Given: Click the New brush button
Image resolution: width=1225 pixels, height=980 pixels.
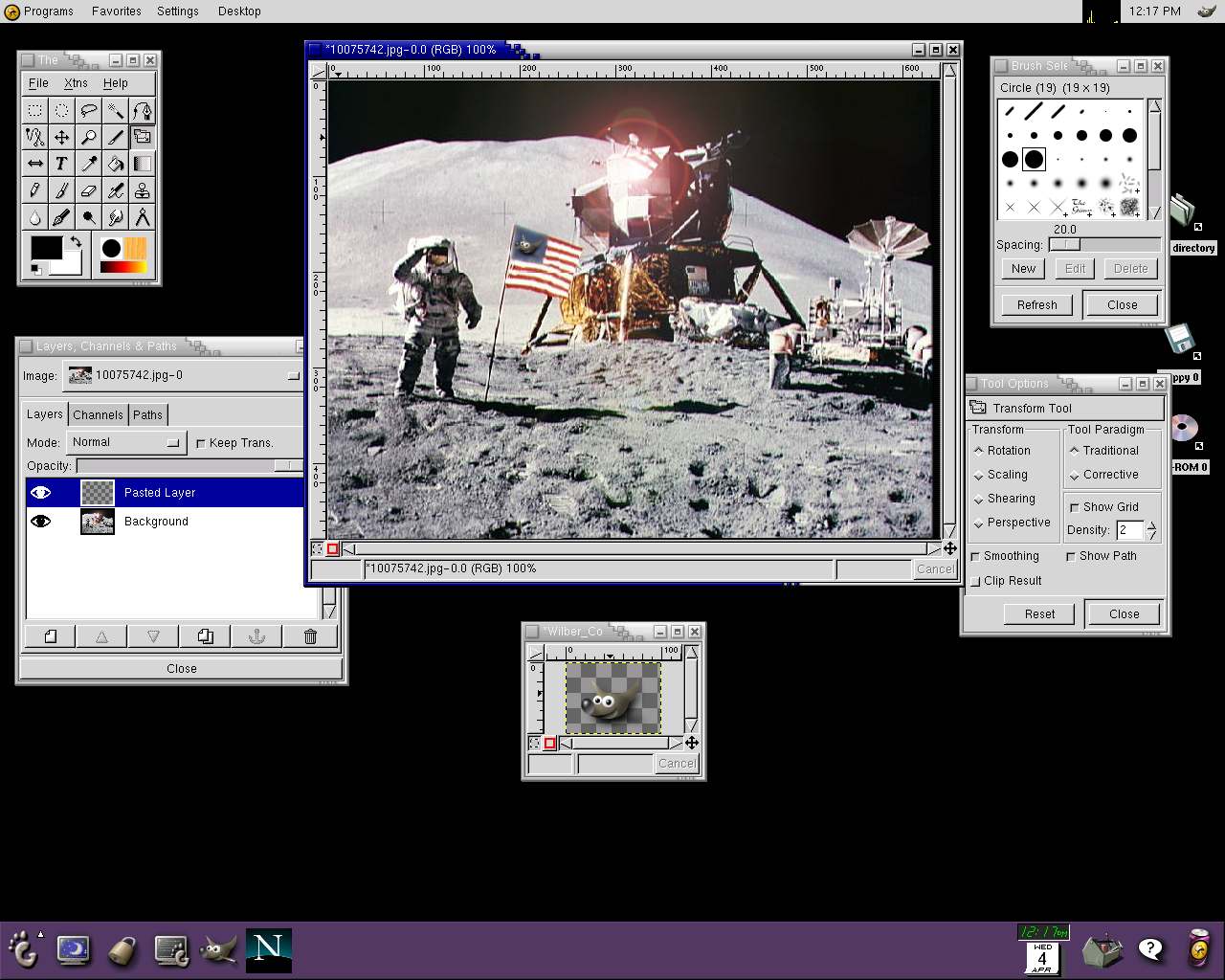Looking at the screenshot, I should [x=1023, y=269].
